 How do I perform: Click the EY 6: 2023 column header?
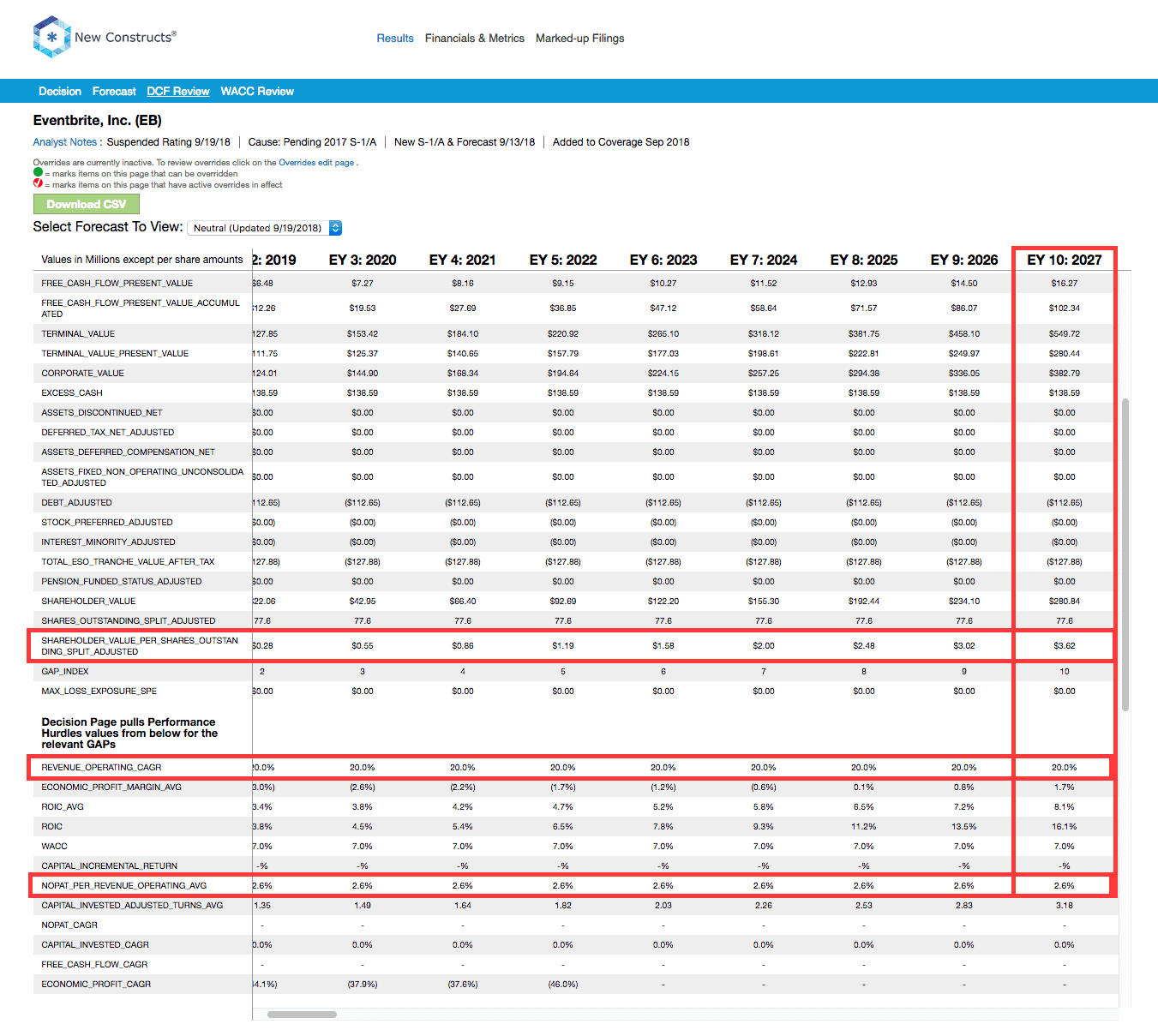(x=663, y=260)
